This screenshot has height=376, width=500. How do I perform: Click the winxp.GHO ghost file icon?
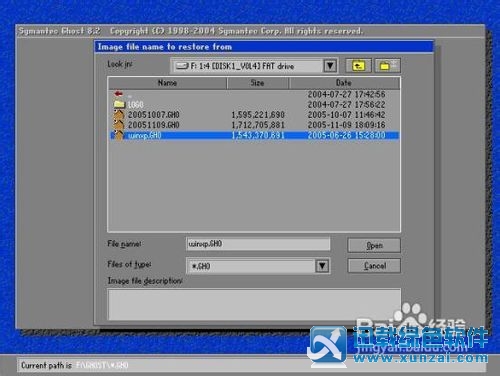pyautogui.click(x=119, y=135)
